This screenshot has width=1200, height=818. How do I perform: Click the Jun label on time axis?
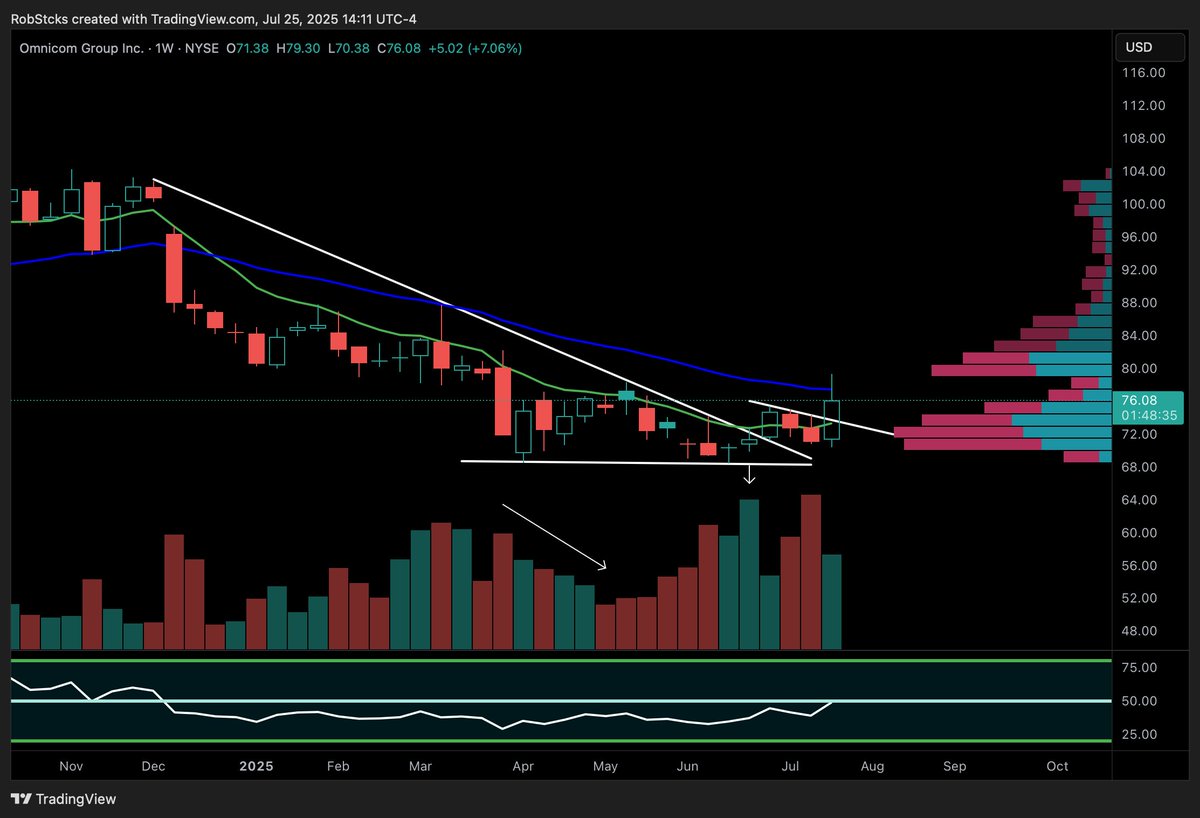[688, 767]
